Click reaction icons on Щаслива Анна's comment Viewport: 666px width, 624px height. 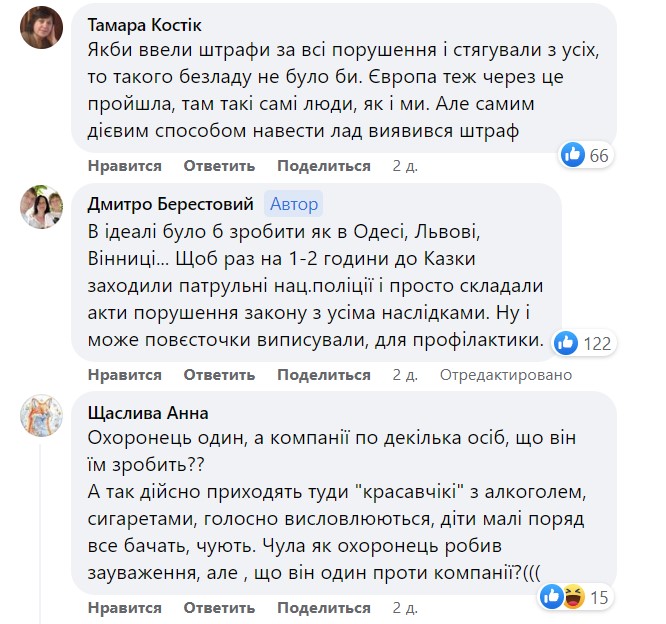(x=563, y=597)
